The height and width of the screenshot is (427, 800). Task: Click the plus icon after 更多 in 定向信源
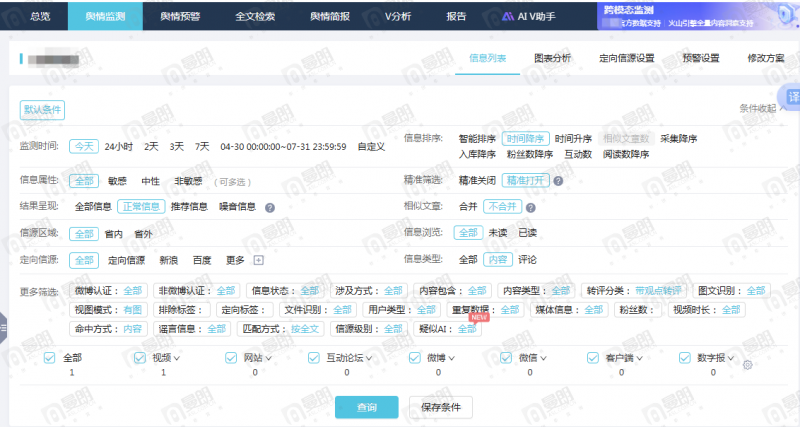259,260
